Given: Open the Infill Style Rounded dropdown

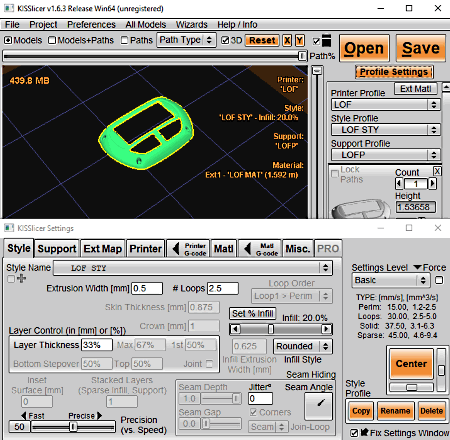Looking at the screenshot, I should 302,346.
